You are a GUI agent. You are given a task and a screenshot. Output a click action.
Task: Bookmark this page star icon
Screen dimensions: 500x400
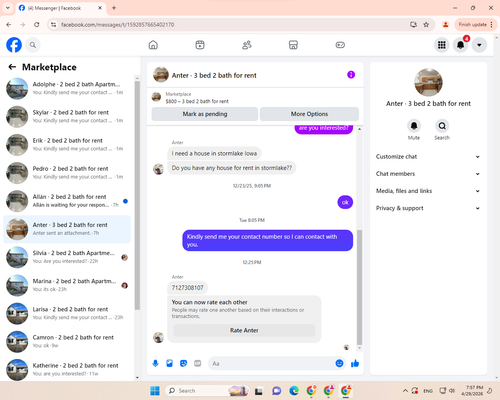pos(426,25)
